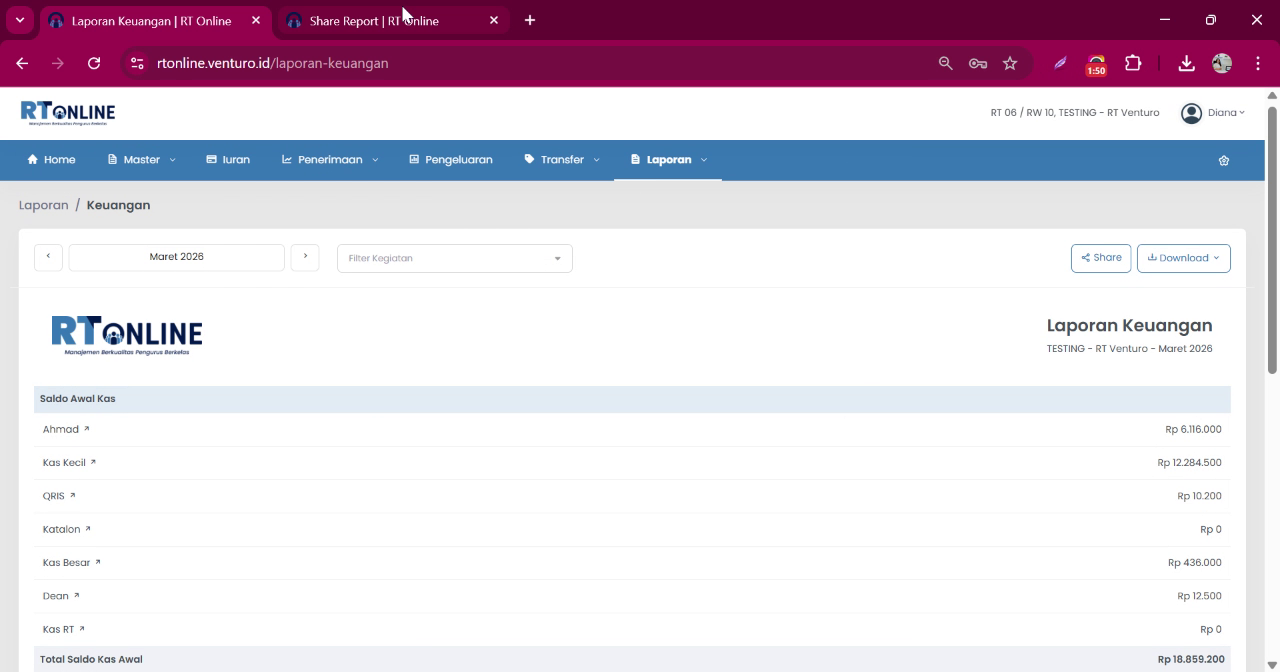The width and height of the screenshot is (1280, 672).
Task: Click the browser back arrow
Action: (22, 63)
